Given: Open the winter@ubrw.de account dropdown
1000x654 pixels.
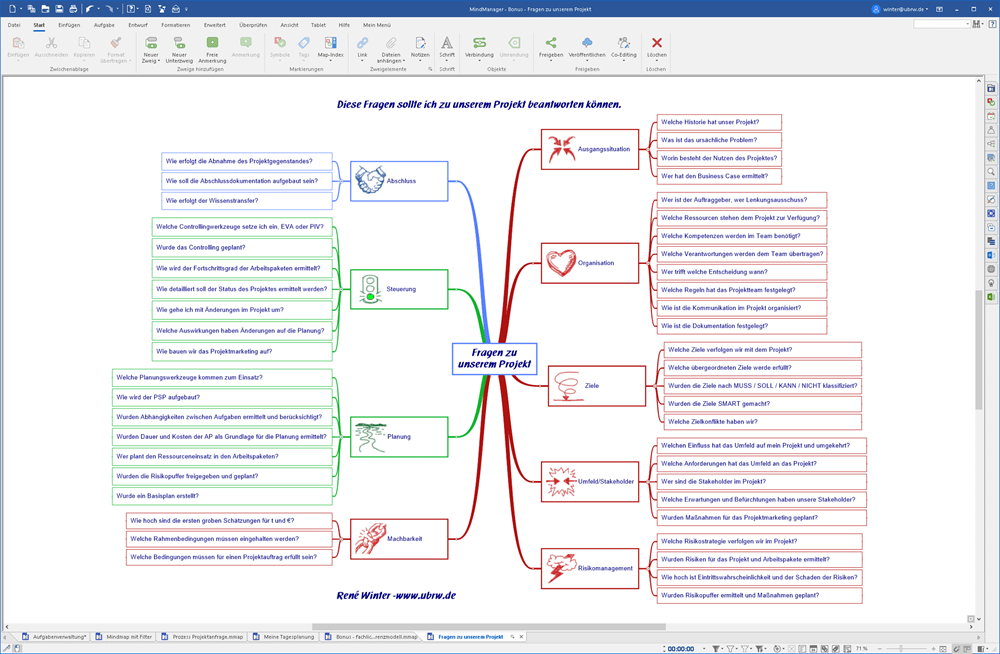Looking at the screenshot, I should coord(902,8).
